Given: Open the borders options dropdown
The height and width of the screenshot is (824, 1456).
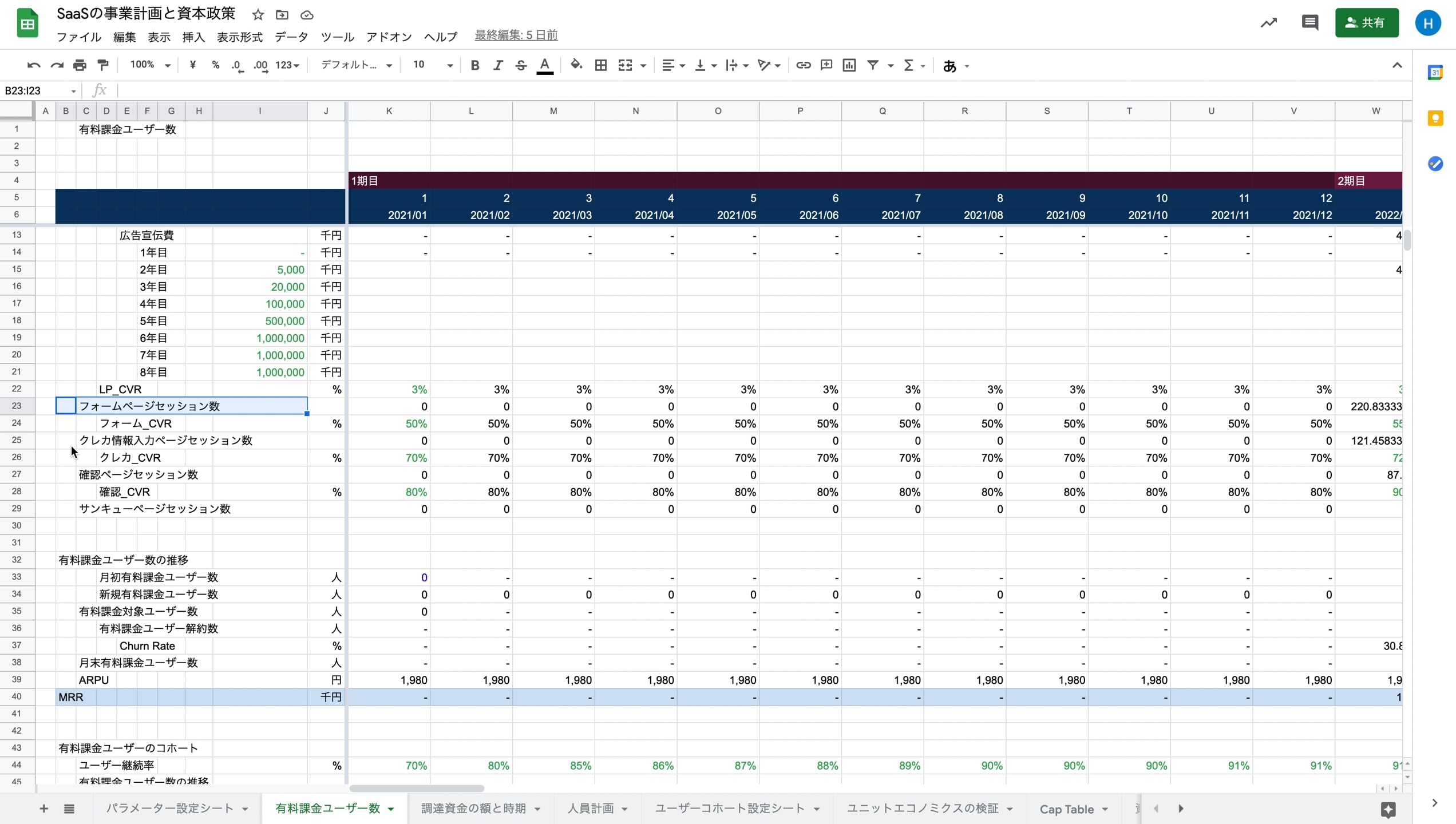Looking at the screenshot, I should coord(600,65).
